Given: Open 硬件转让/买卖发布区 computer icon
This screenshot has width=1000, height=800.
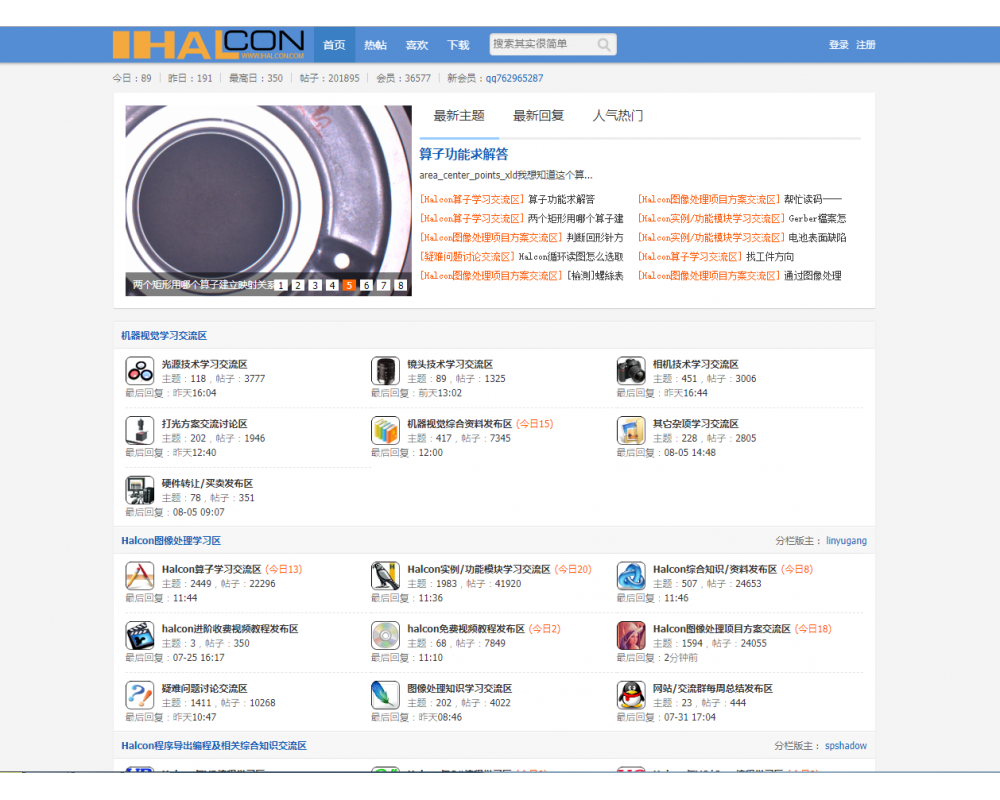Looking at the screenshot, I should [140, 490].
